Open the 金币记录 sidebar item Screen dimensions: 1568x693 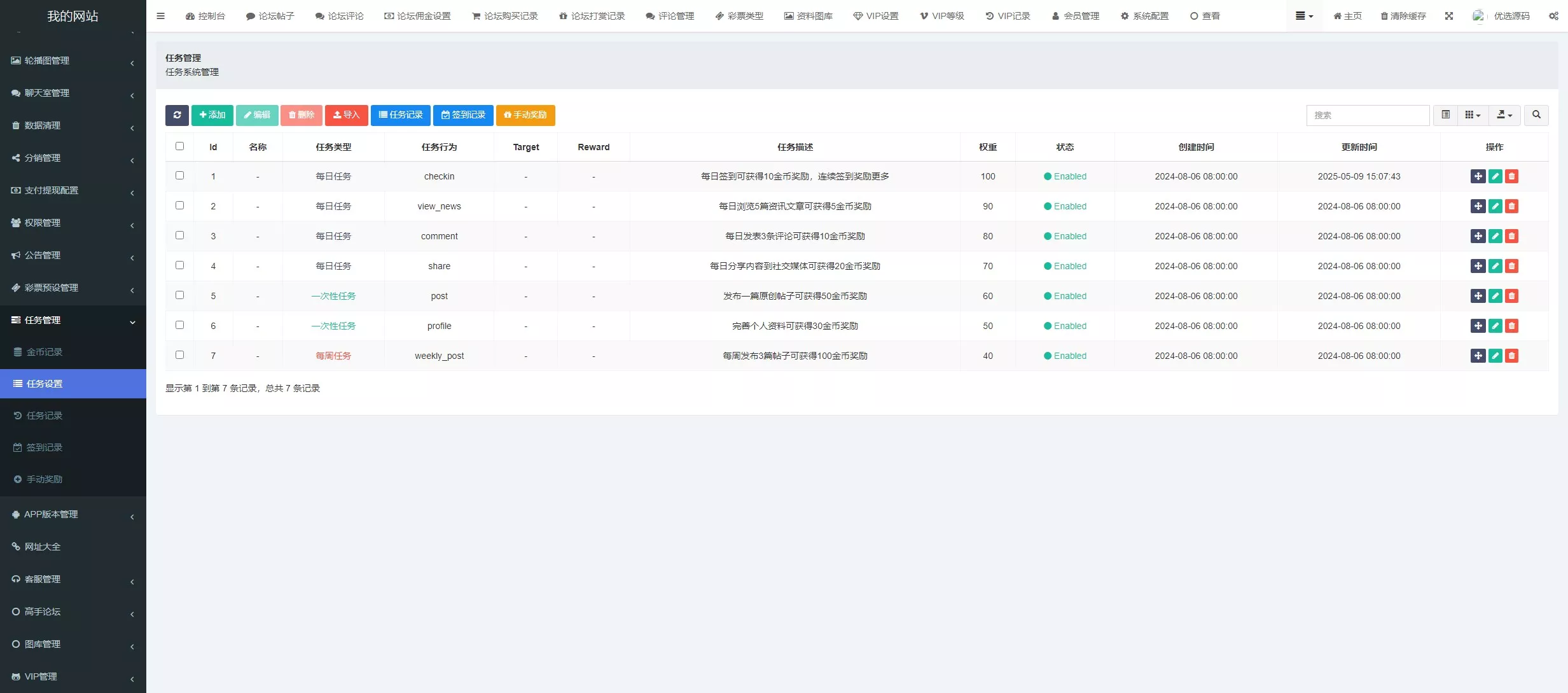tap(45, 352)
